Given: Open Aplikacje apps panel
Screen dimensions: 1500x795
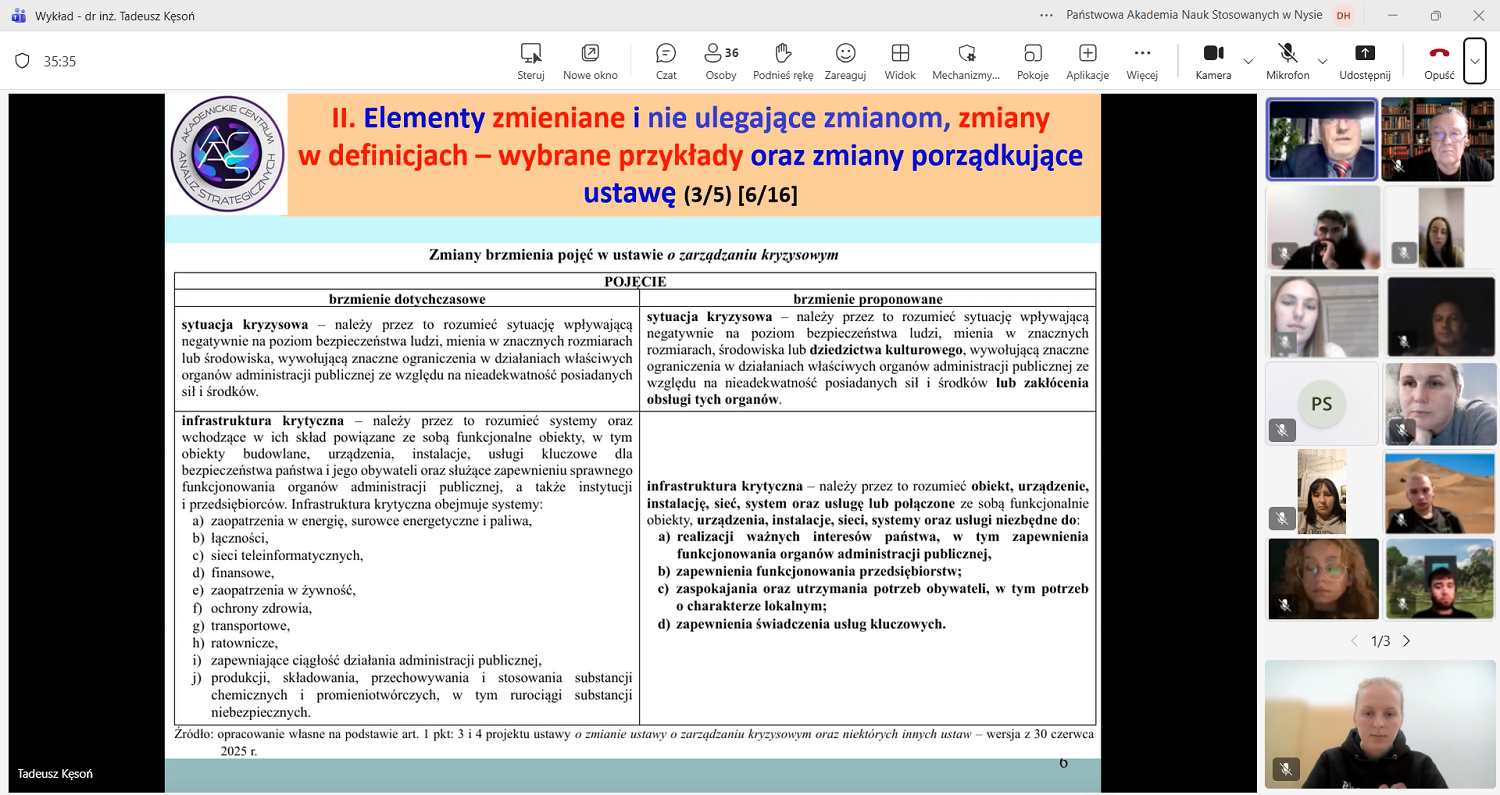Looking at the screenshot, I should (1087, 61).
